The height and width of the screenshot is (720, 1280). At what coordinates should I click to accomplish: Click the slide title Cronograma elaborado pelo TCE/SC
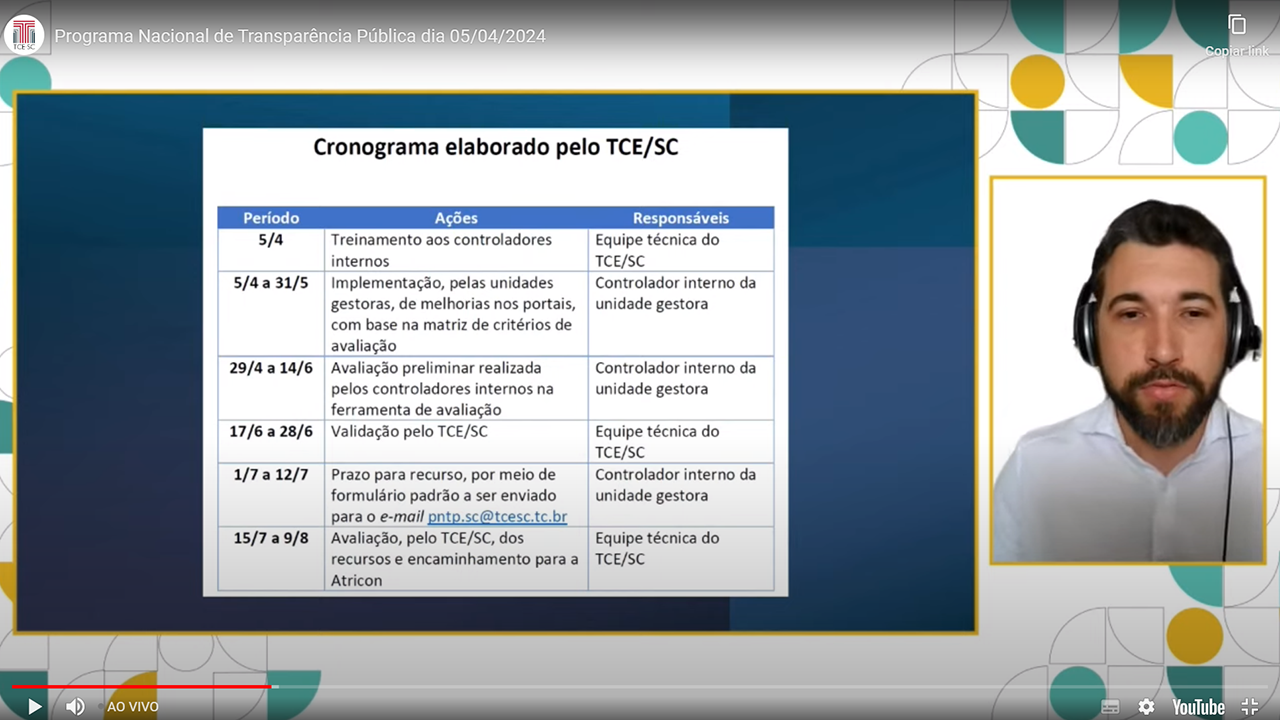pos(496,147)
